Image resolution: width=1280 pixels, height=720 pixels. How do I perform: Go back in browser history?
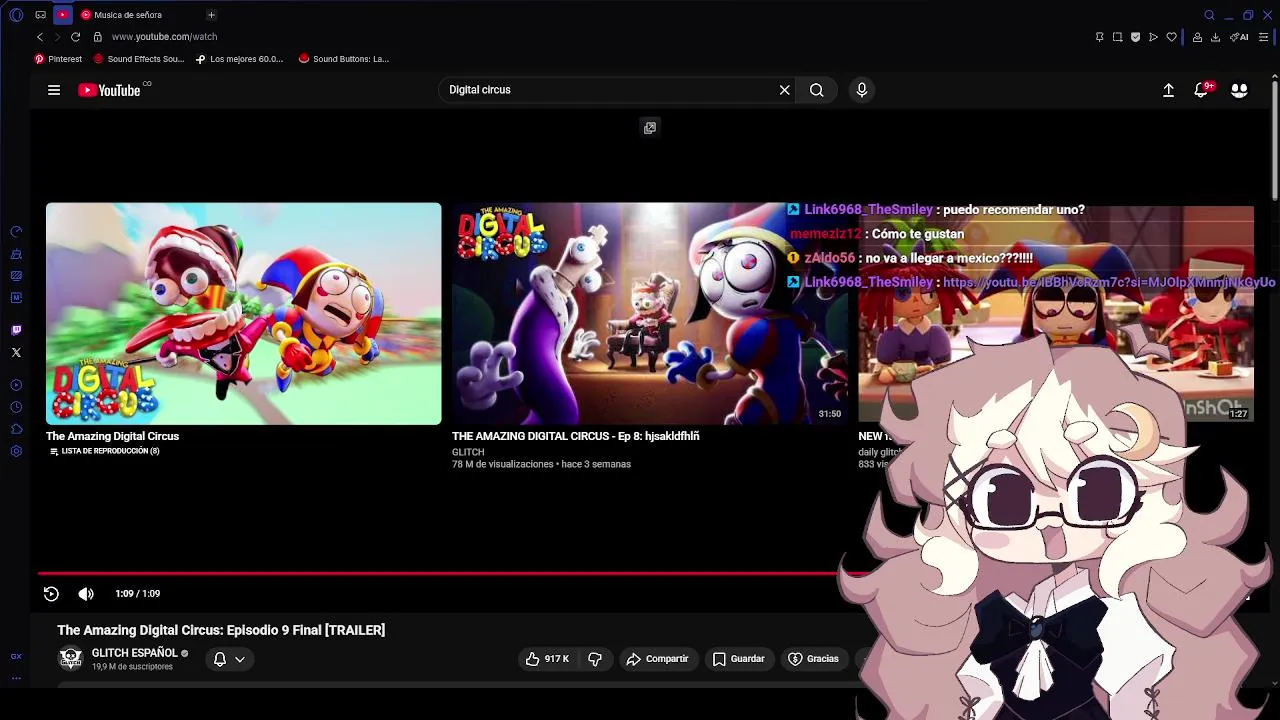pos(40,37)
